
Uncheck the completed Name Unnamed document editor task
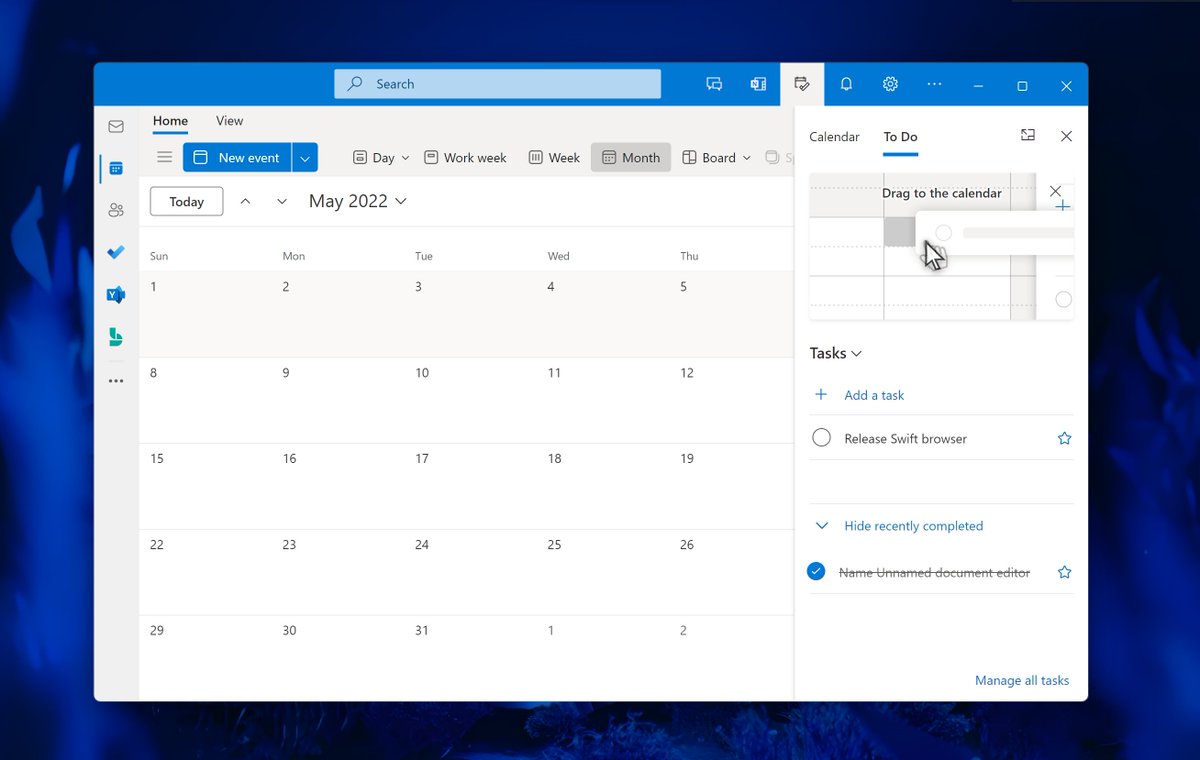pos(816,572)
